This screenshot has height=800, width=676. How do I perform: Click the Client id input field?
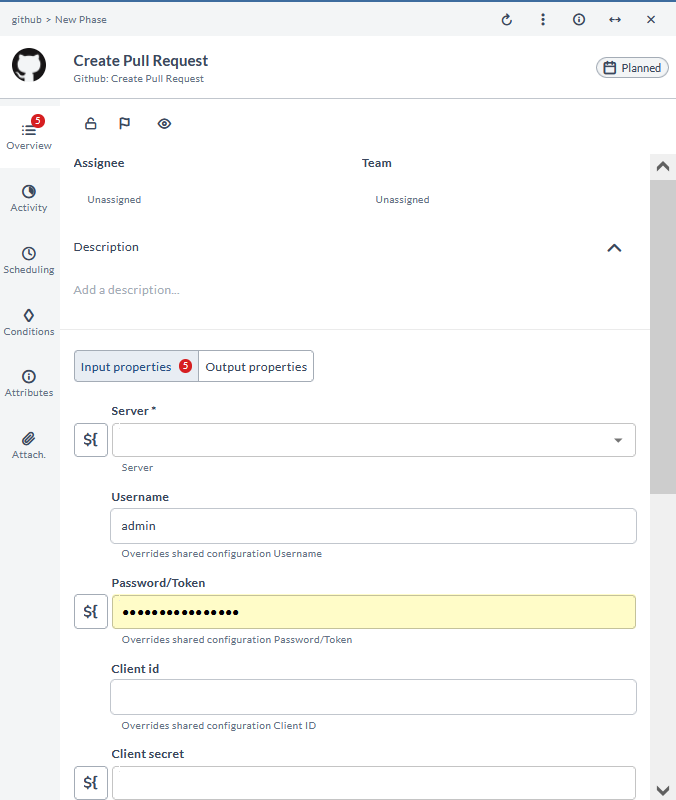click(373, 697)
